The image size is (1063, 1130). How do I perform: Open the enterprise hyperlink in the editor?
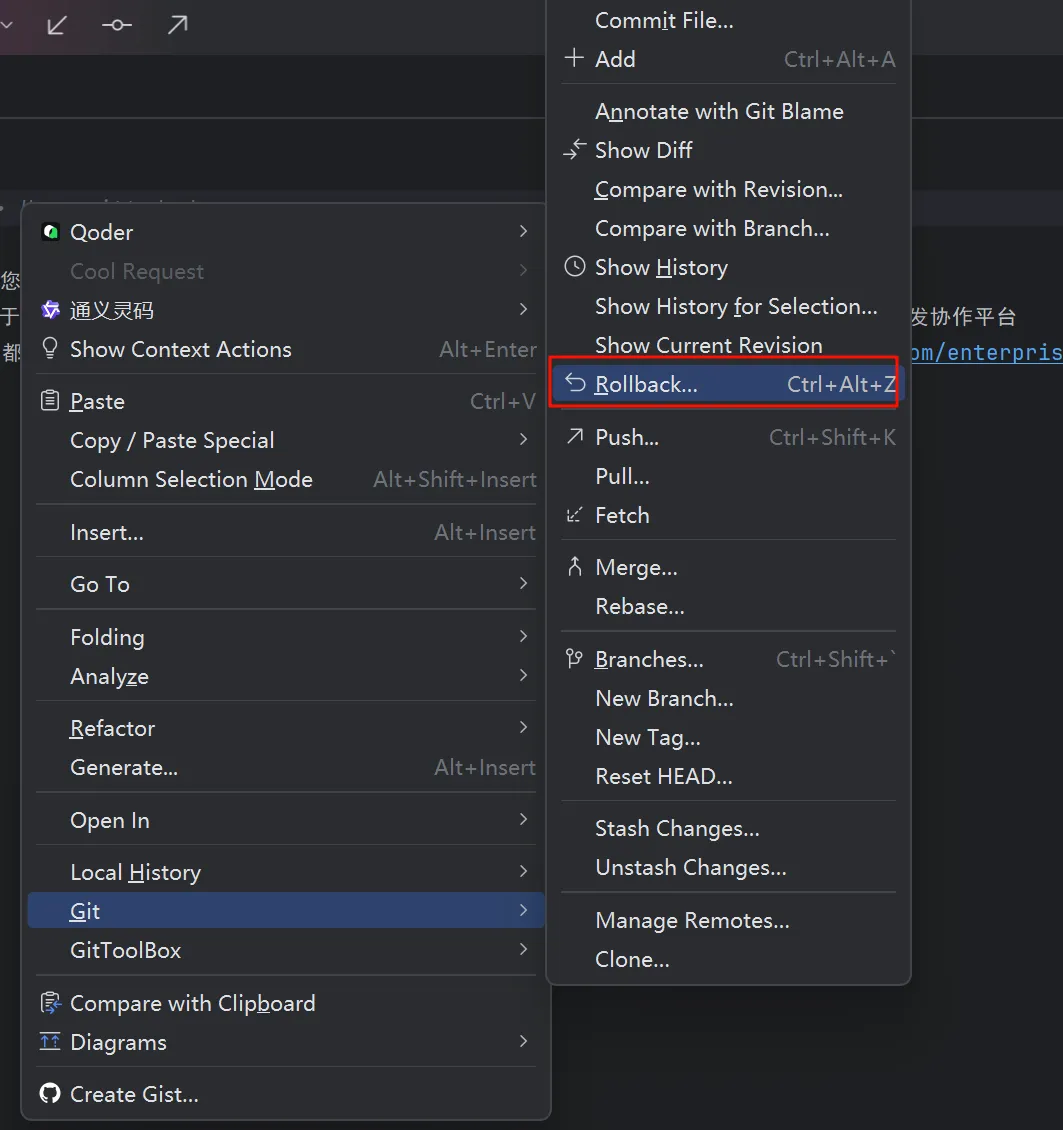pyautogui.click(x=986, y=352)
